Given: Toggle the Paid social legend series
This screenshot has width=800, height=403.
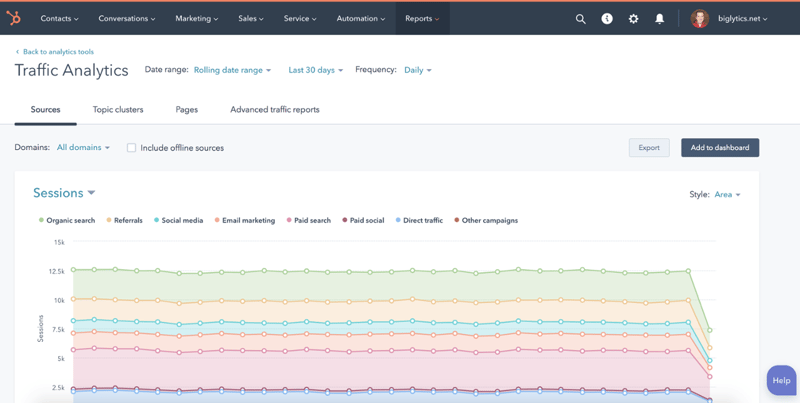Looking at the screenshot, I should 363,220.
